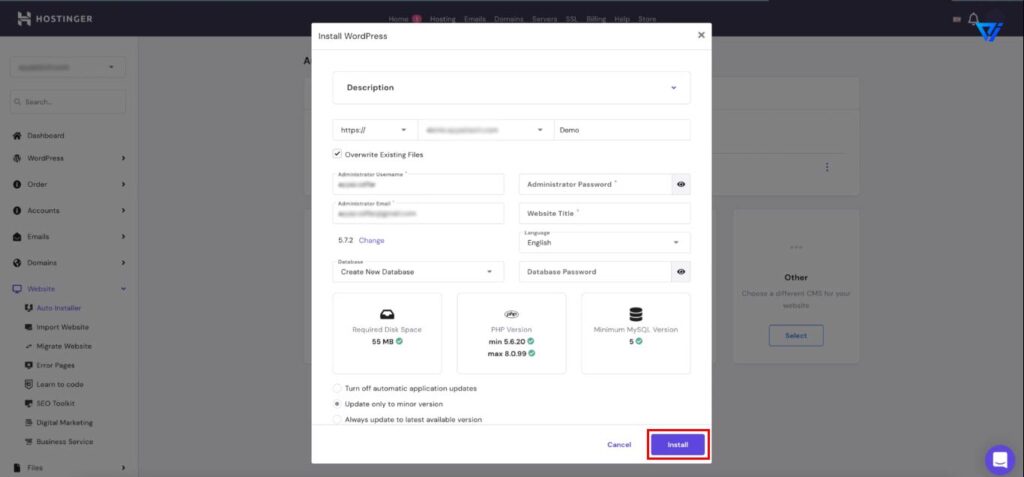Open Home in the top navigation
Screen dimensions: 1024x477
[398, 19]
